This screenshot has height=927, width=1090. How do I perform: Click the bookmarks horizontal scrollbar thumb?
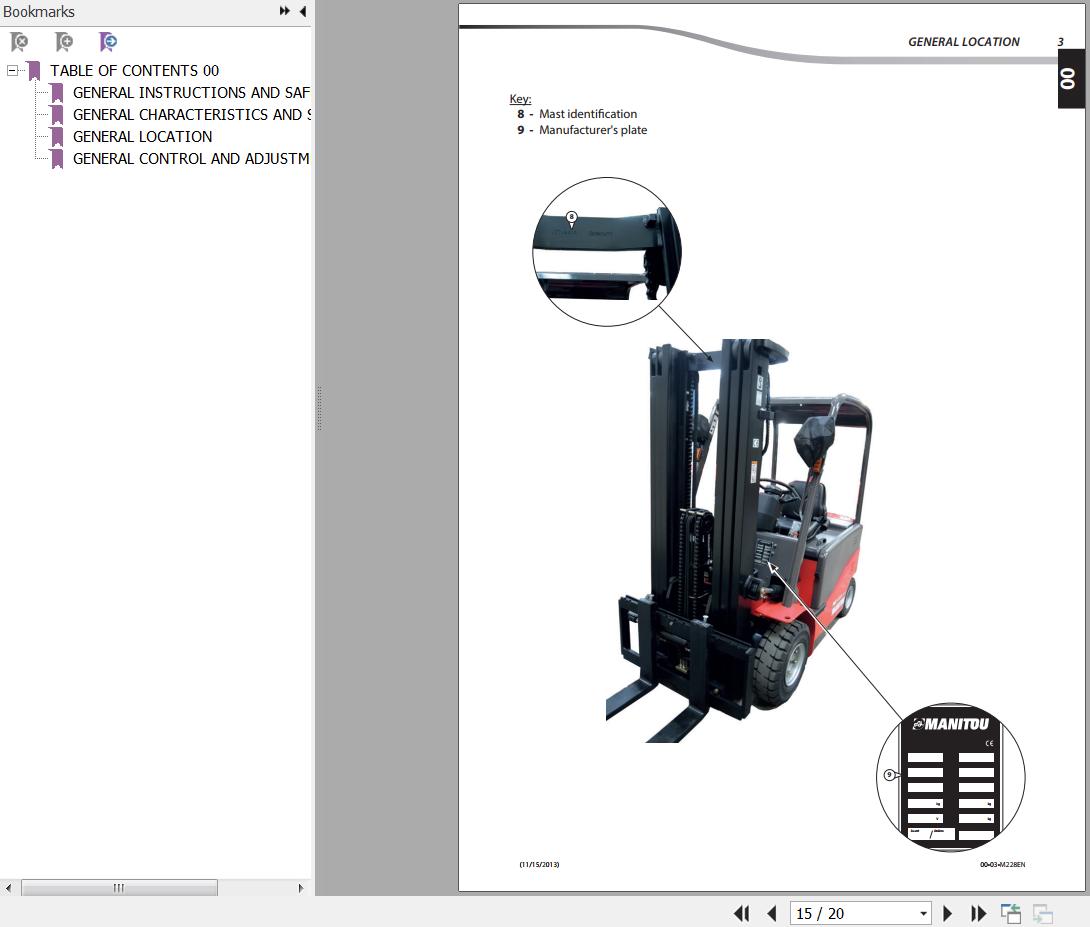(x=119, y=888)
